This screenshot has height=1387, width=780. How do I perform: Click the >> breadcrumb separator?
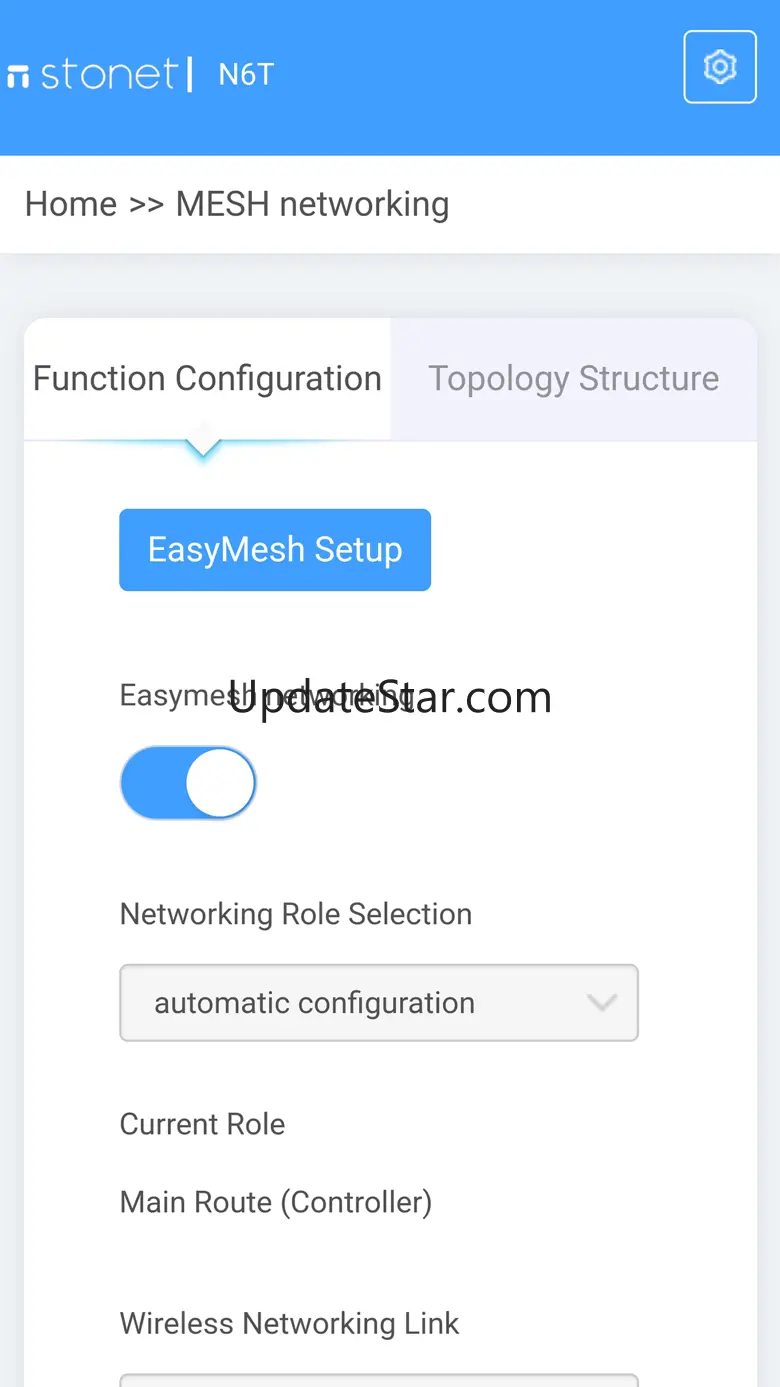[x=146, y=204]
